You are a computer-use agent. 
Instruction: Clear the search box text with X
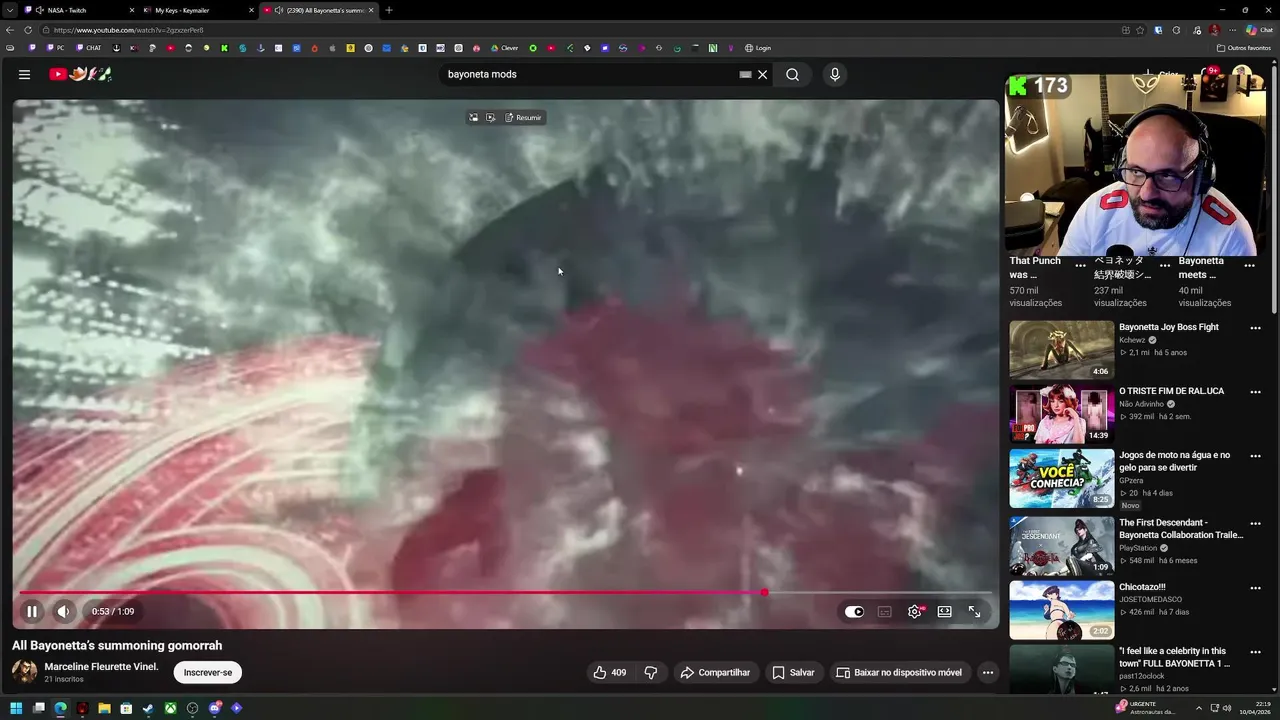click(x=762, y=74)
